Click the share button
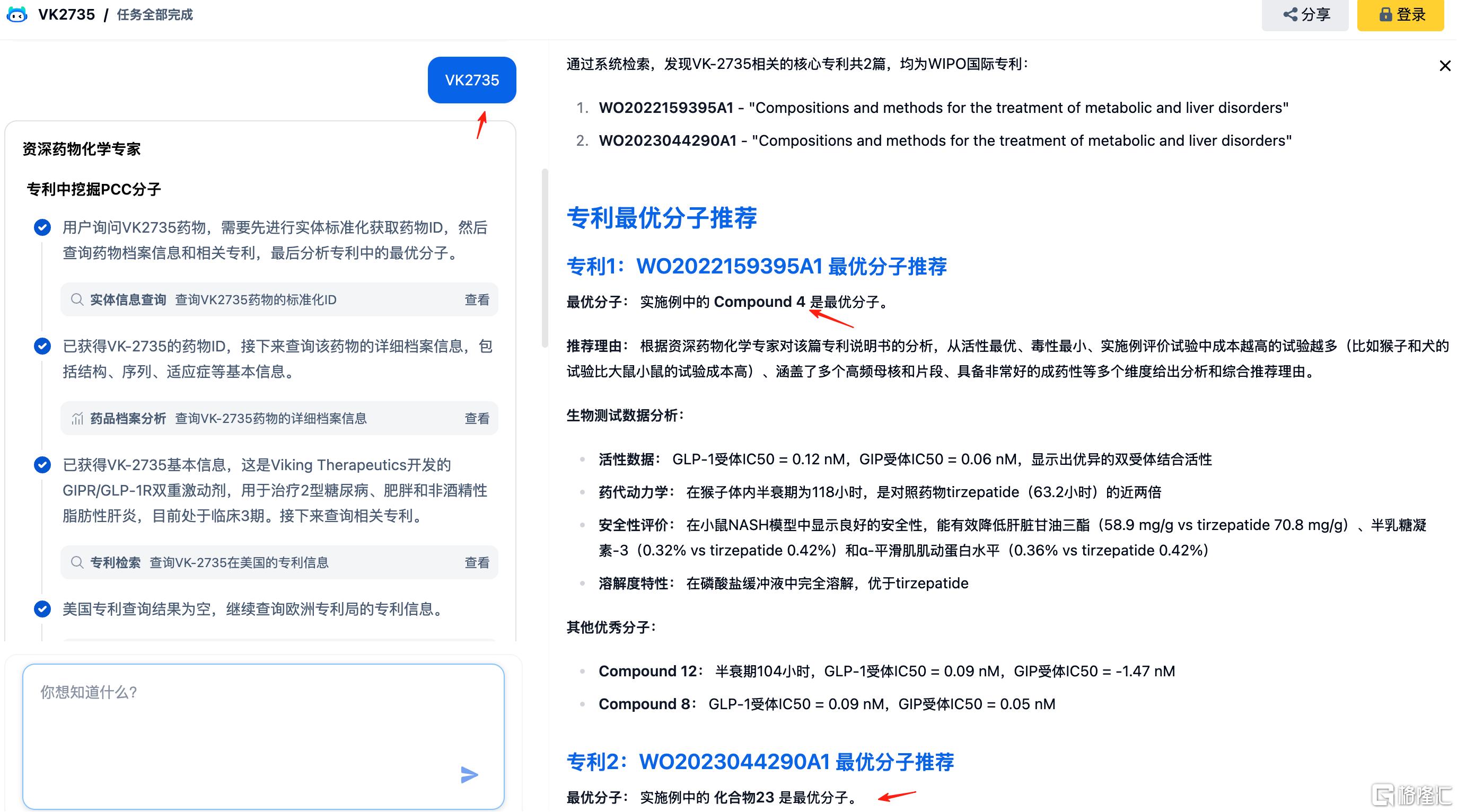 [x=1305, y=15]
